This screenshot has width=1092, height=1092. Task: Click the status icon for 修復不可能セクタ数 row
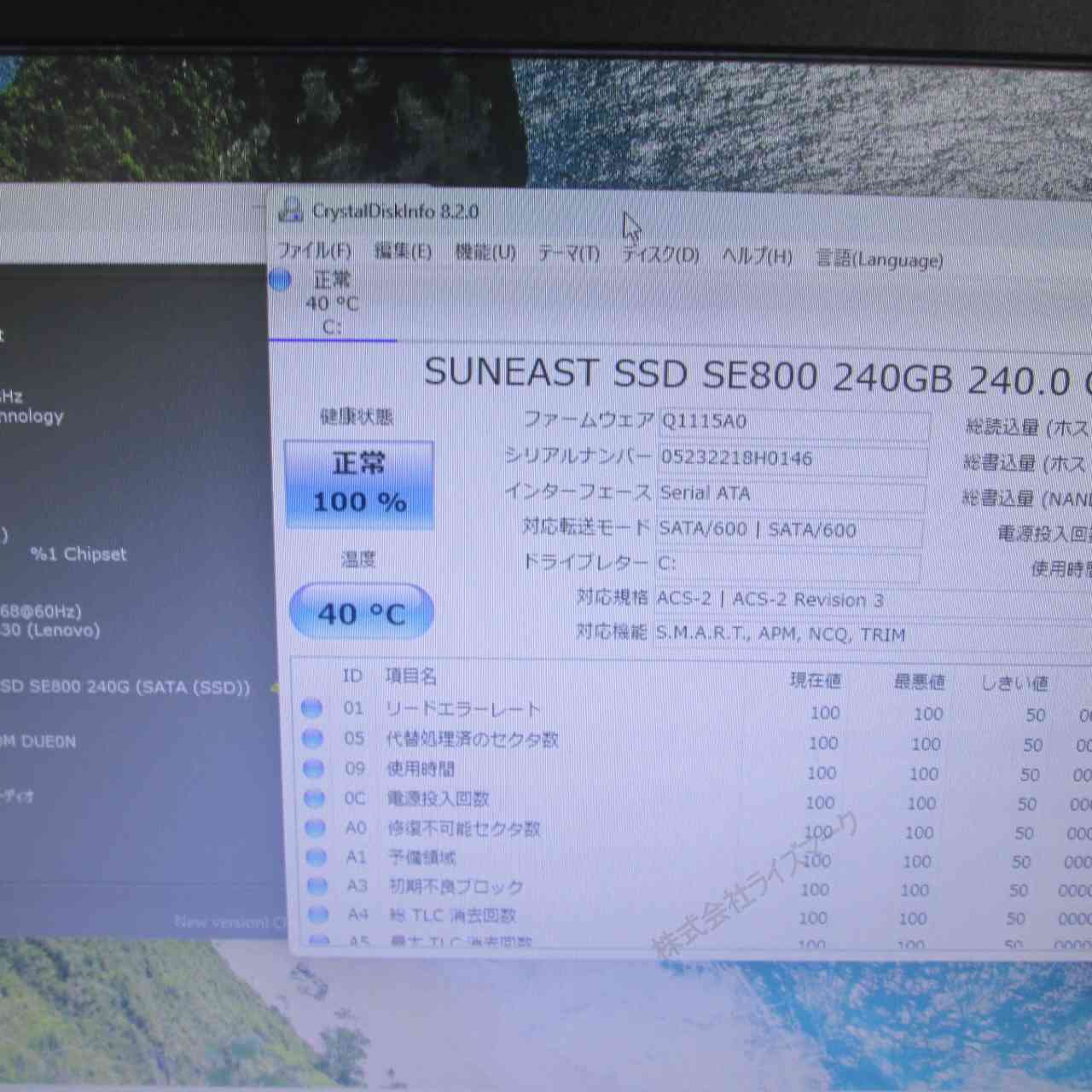point(315,828)
